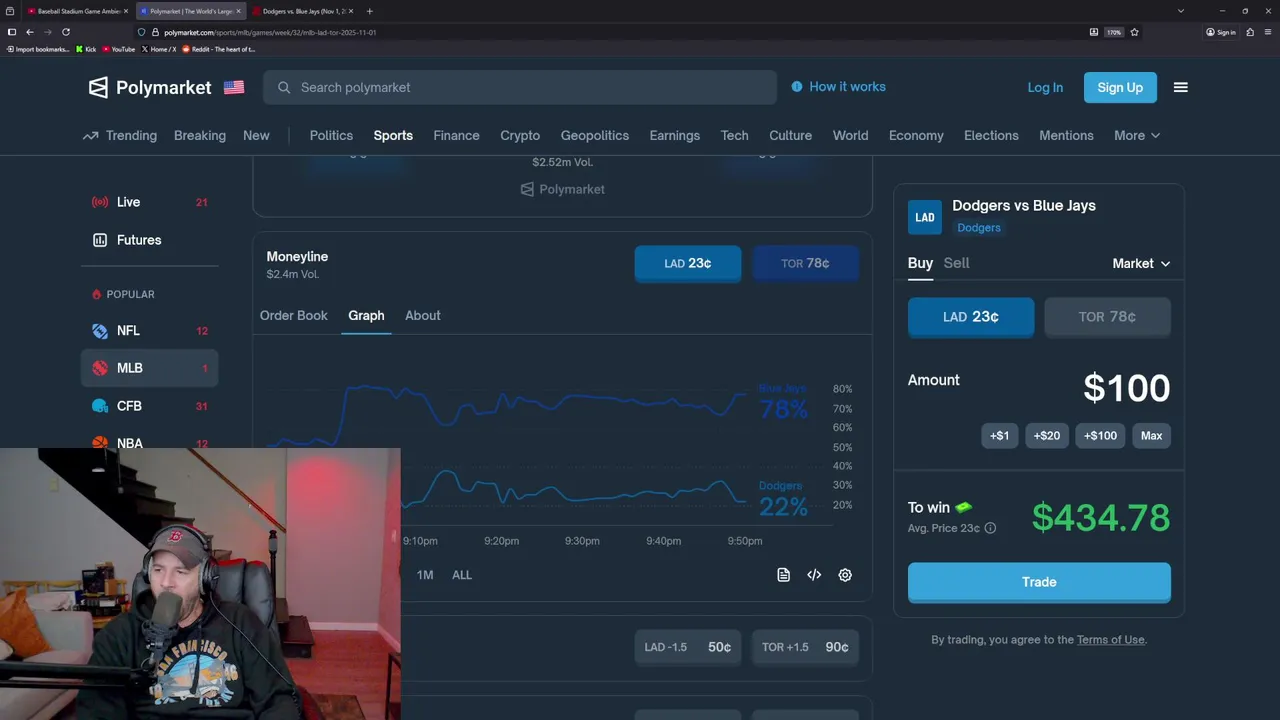
Task: Open Reddit bookmark
Action: pyautogui.click(x=219, y=49)
